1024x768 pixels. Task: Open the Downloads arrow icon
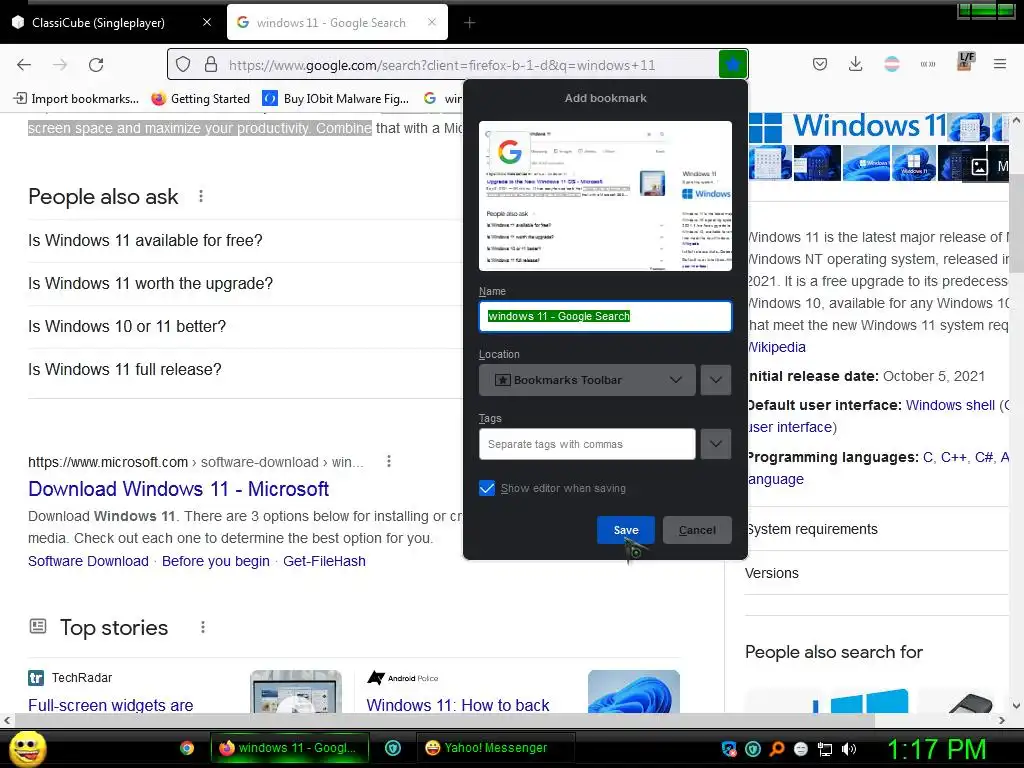pos(856,64)
